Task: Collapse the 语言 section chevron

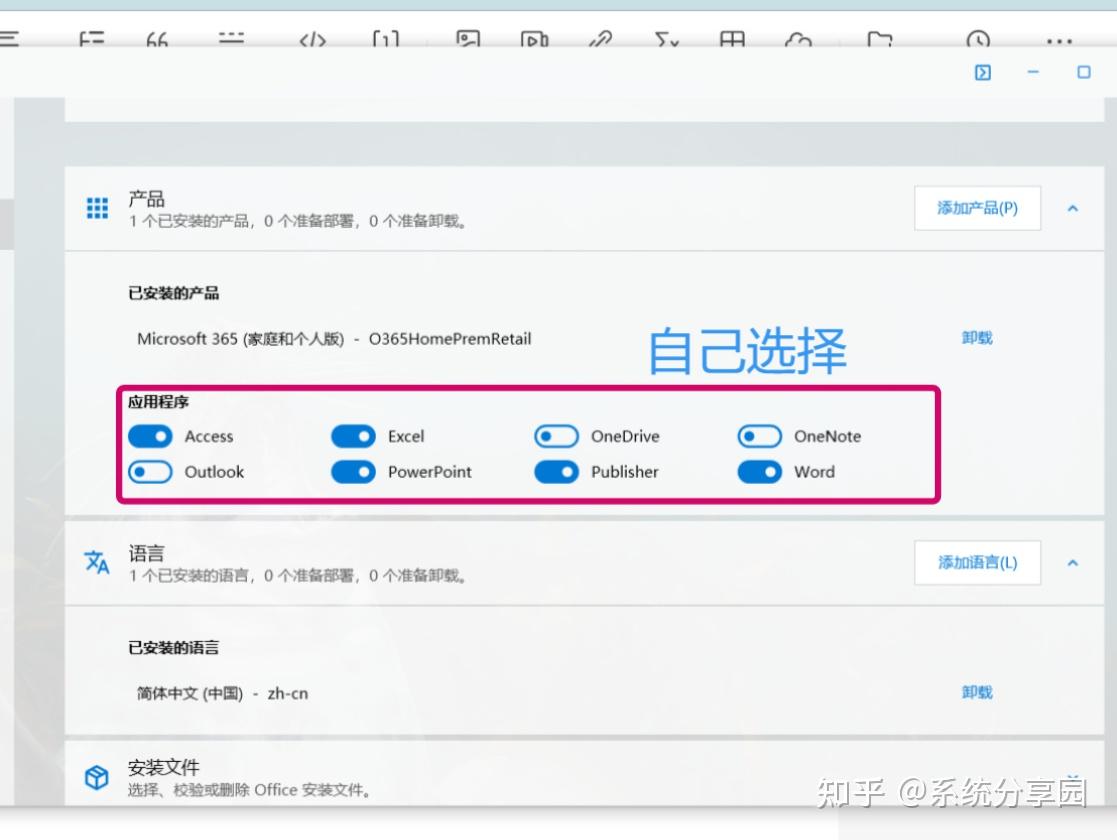Action: (x=1073, y=563)
